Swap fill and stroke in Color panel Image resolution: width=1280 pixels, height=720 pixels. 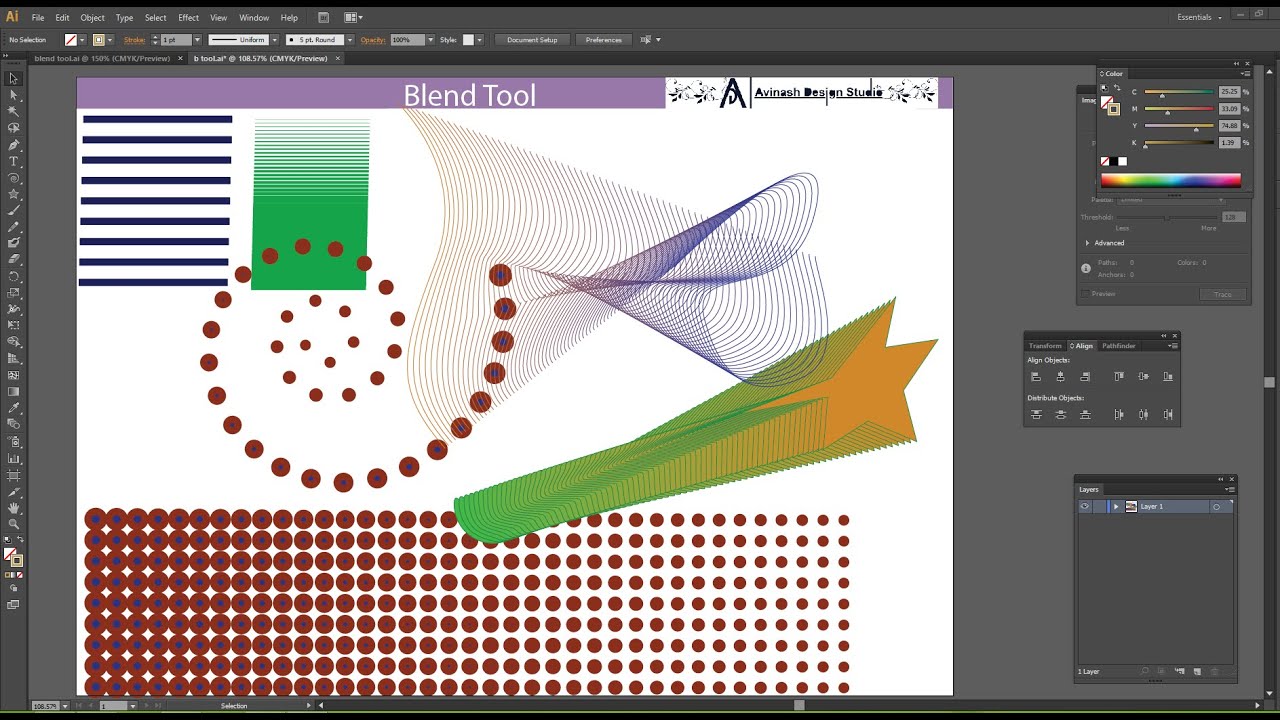coord(1118,87)
